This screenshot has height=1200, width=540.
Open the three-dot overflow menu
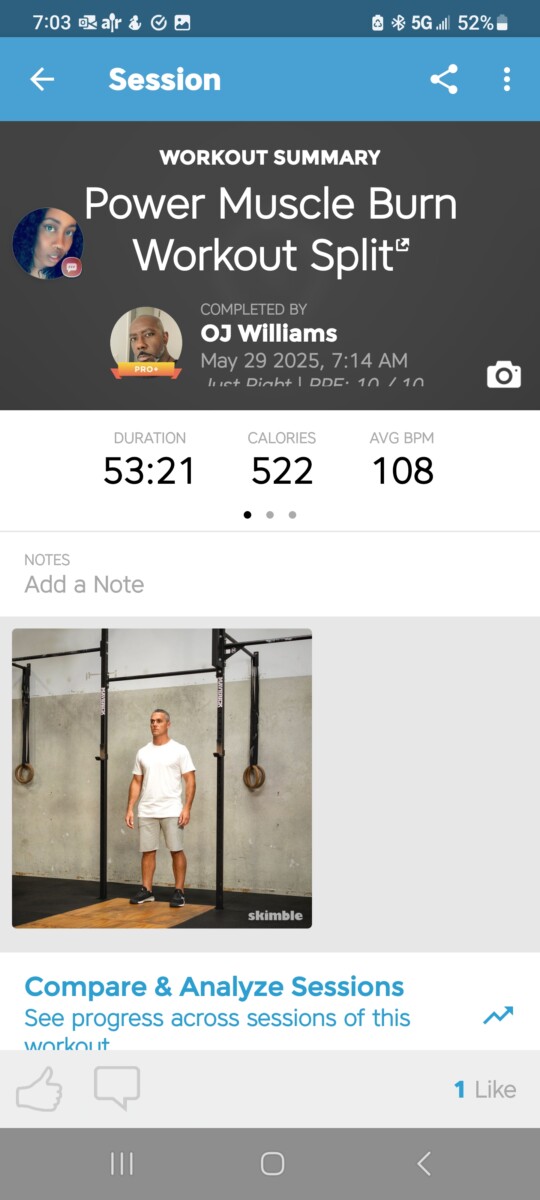click(507, 79)
